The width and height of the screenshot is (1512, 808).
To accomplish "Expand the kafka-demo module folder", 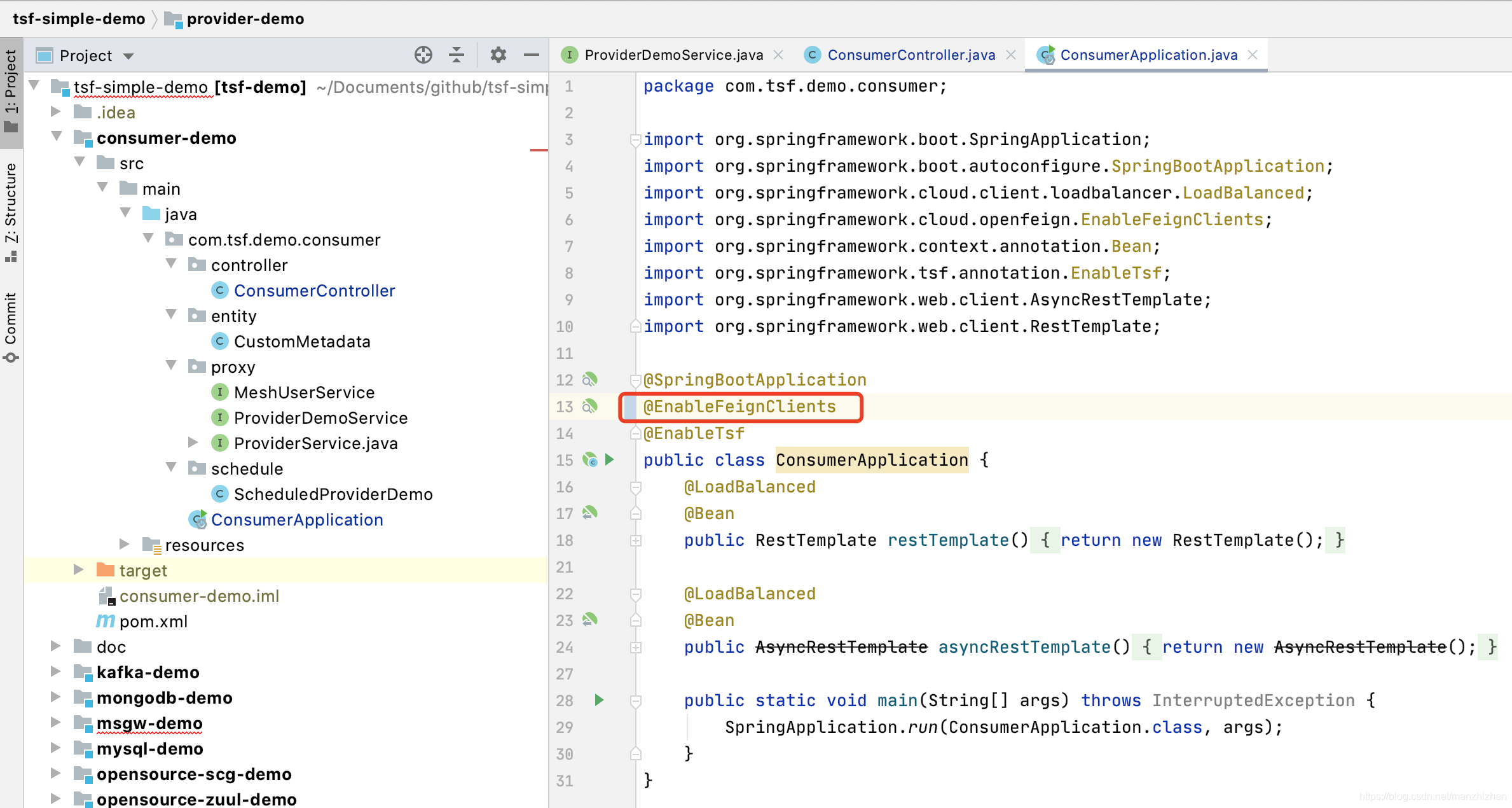I will (x=56, y=672).
